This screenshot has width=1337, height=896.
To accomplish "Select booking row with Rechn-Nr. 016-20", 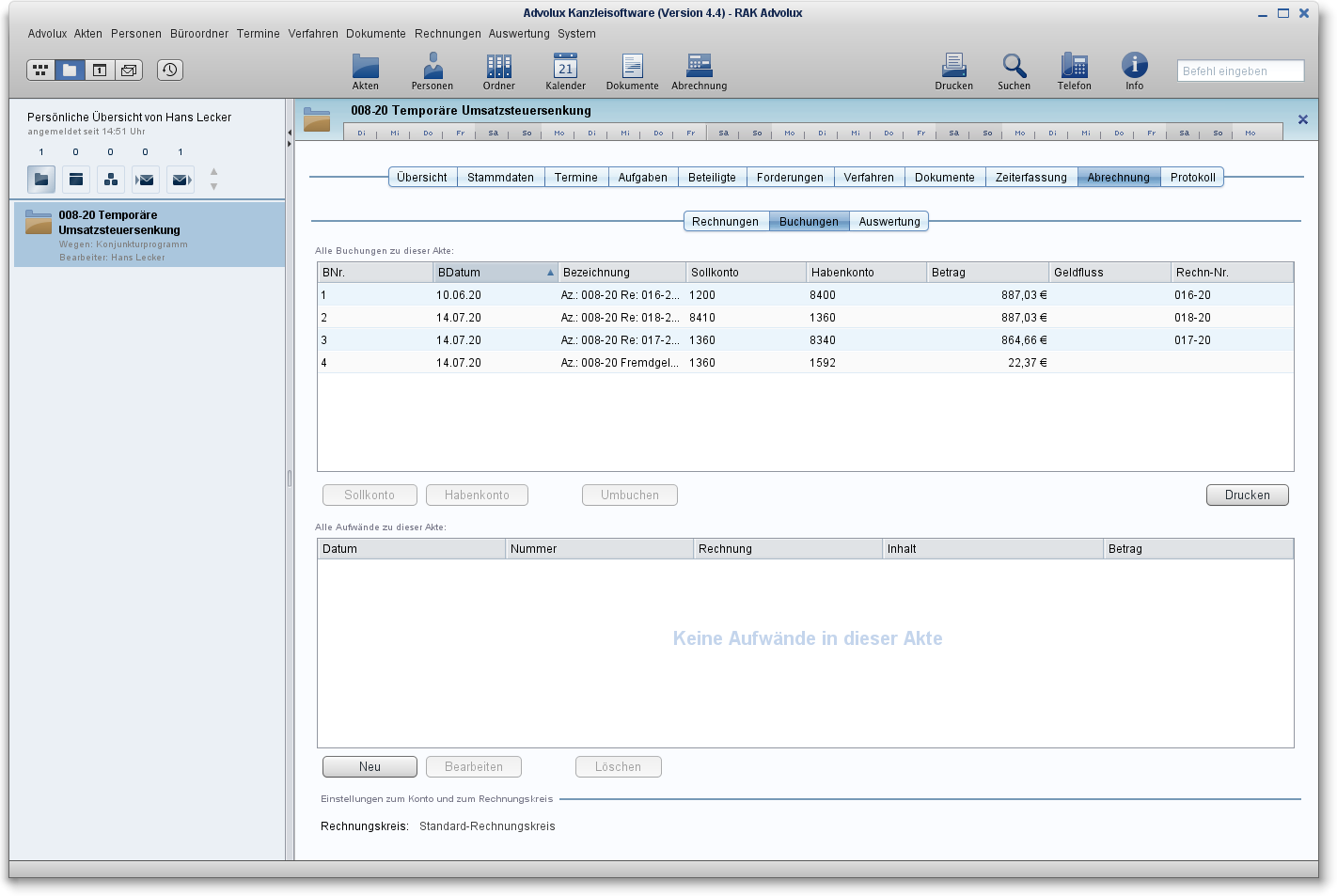I will 806,295.
